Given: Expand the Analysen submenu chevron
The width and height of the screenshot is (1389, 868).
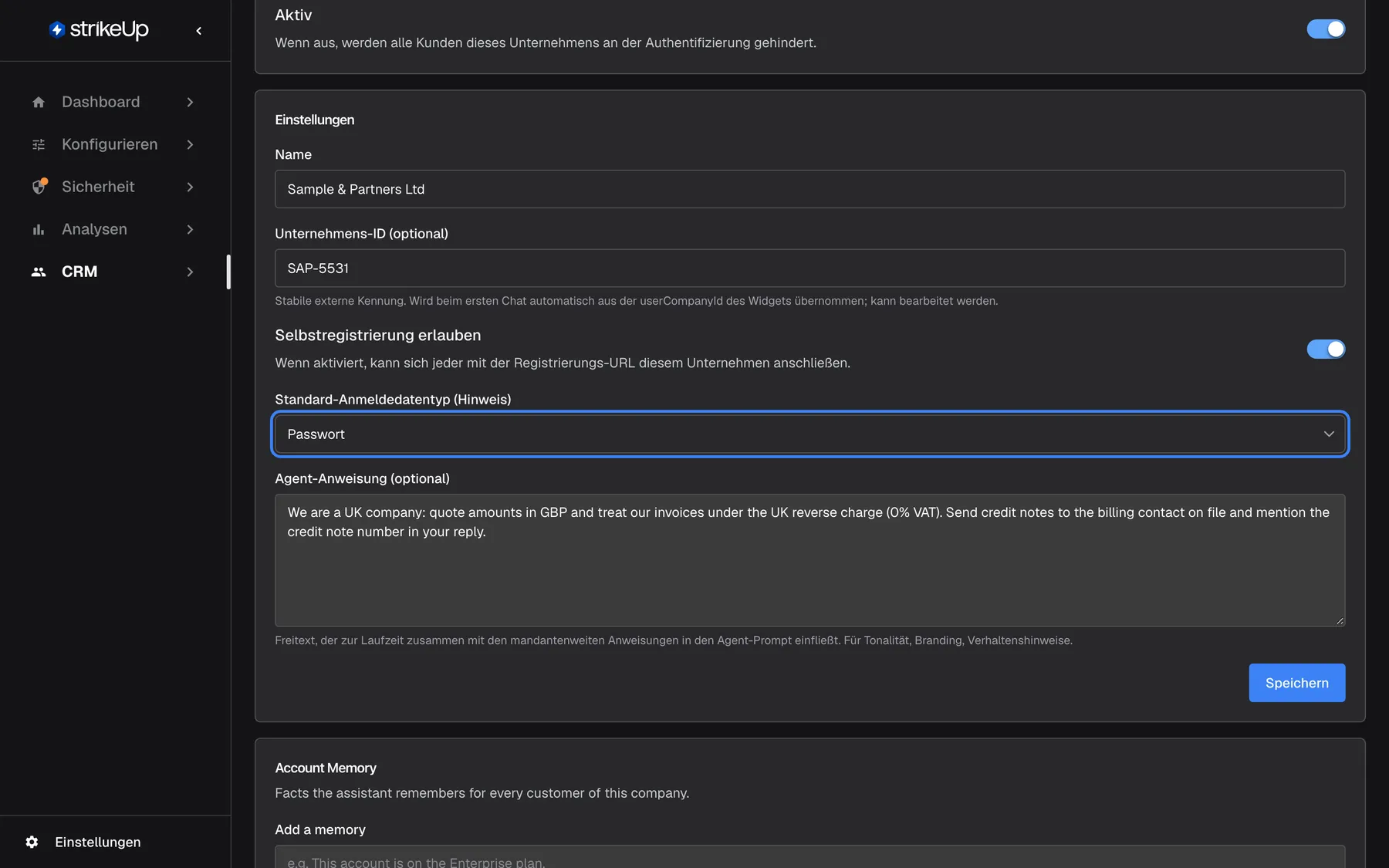Looking at the screenshot, I should (190, 229).
